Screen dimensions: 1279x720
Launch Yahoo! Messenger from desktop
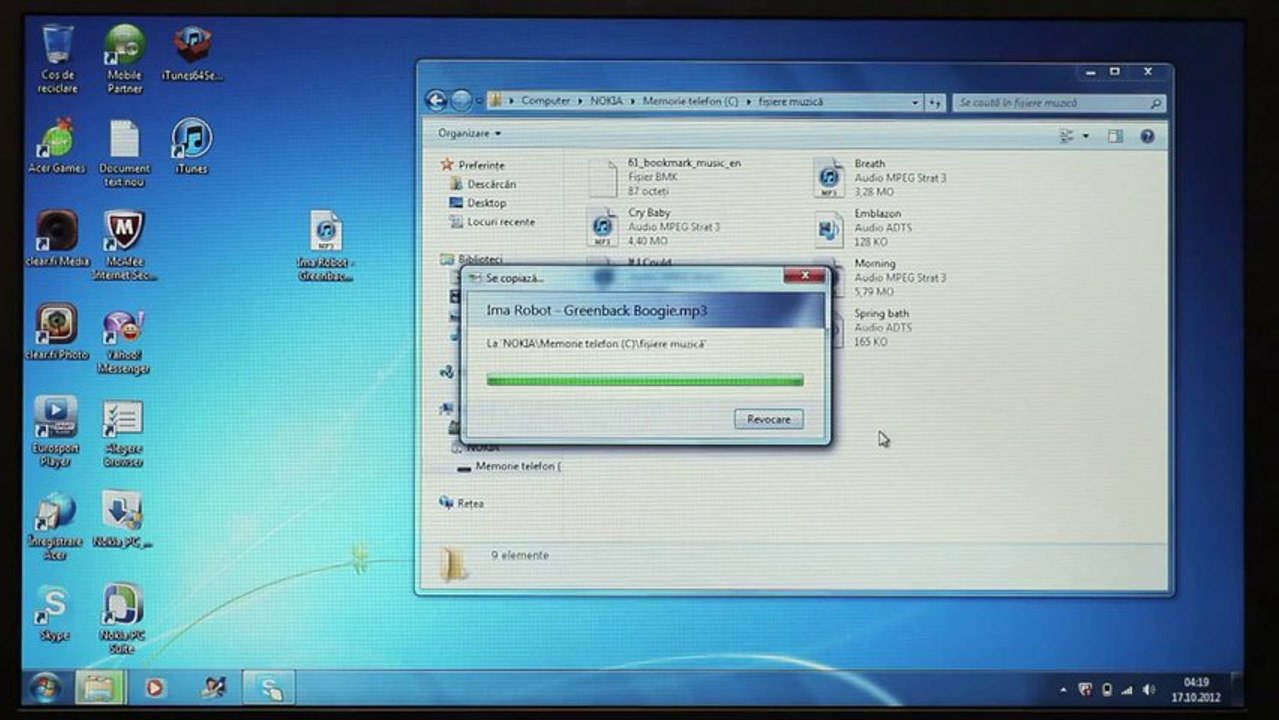click(124, 341)
